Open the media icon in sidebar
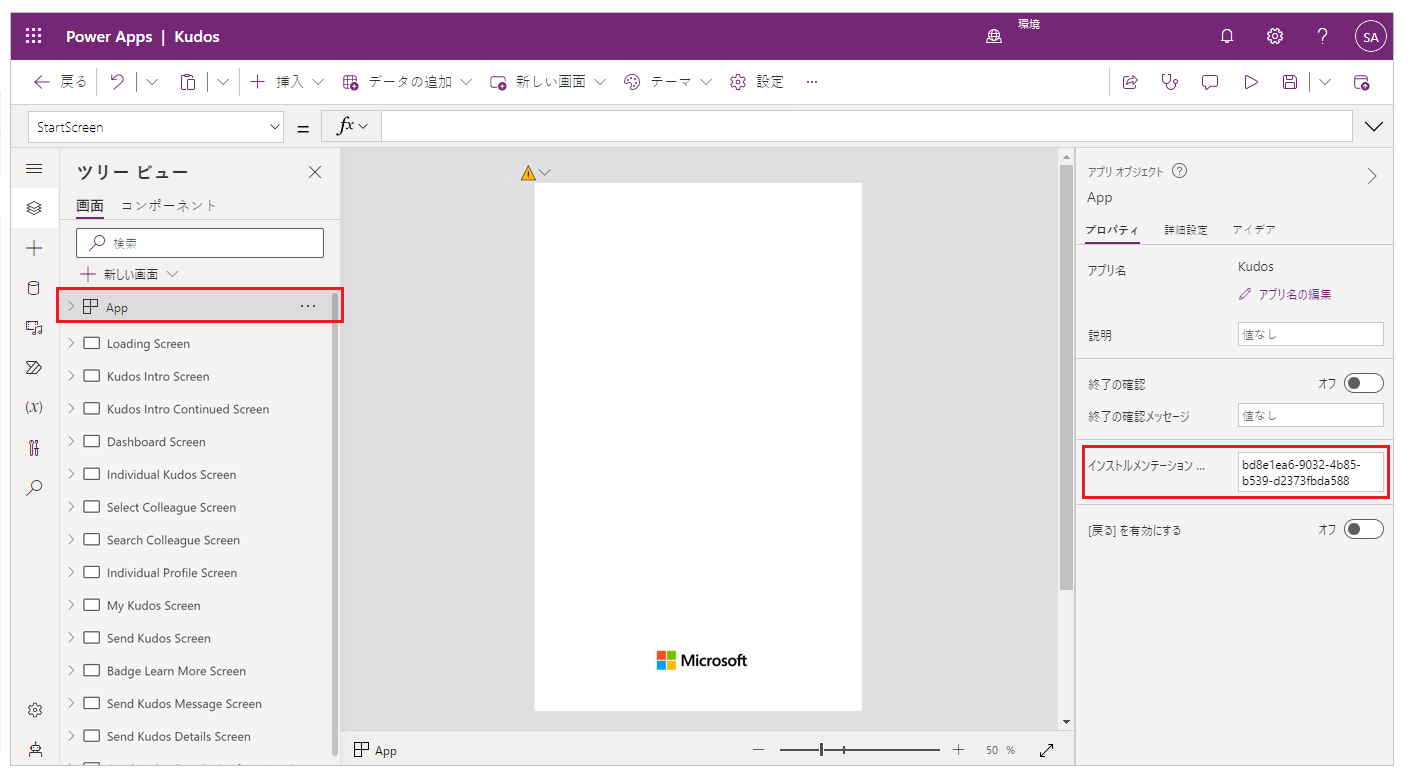This screenshot has height=776, width=1414. point(34,327)
